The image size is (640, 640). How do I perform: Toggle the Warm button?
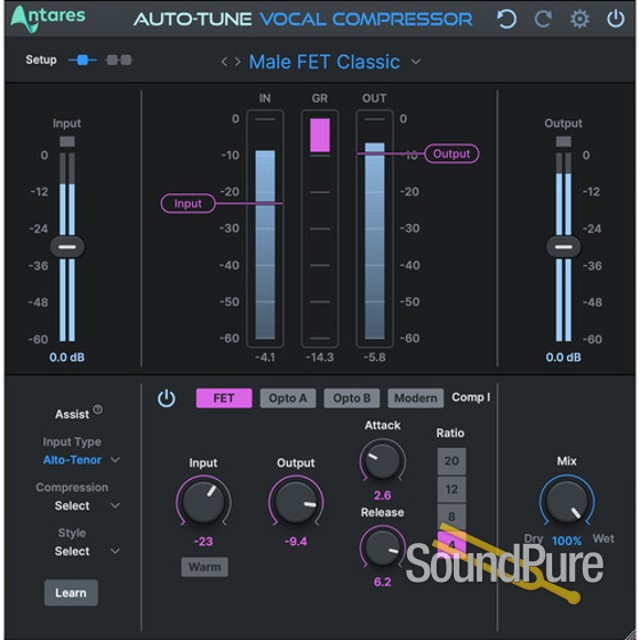point(204,567)
